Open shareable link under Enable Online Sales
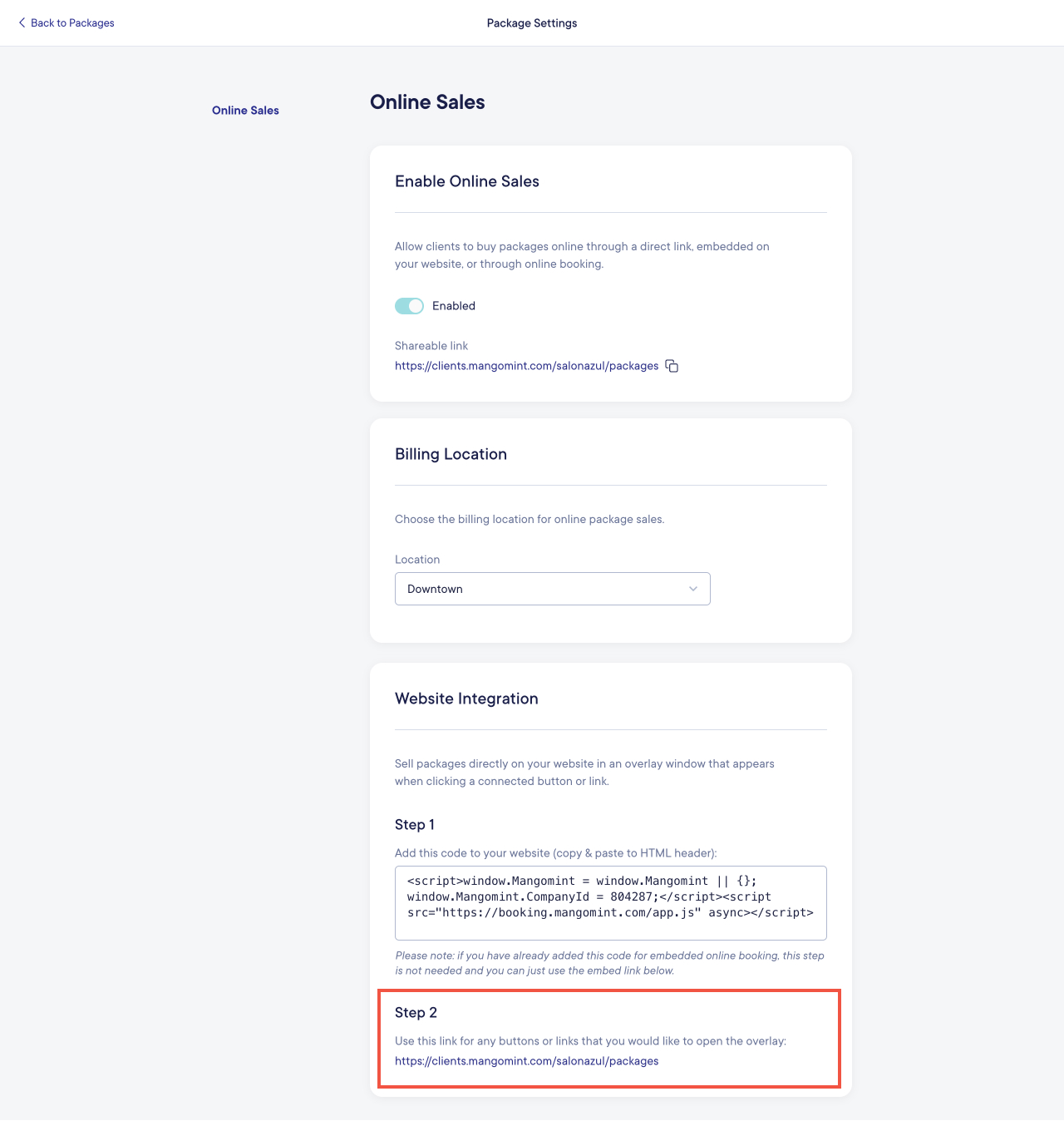1064x1121 pixels. click(526, 366)
